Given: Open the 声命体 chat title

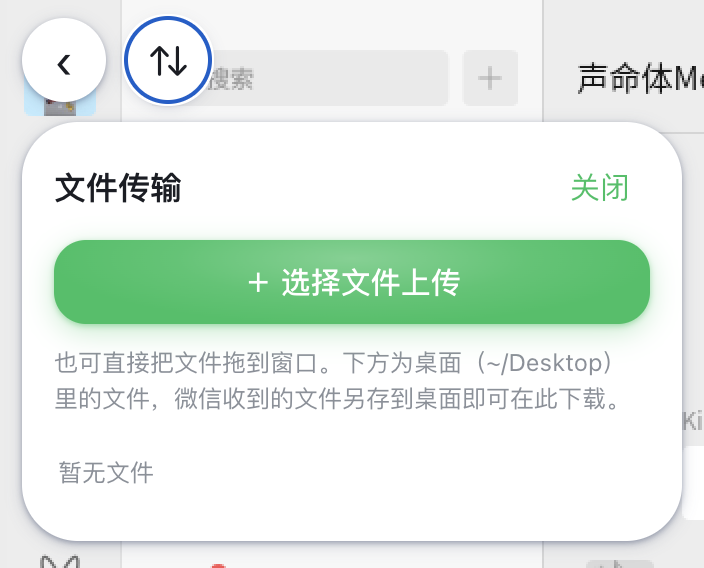Looking at the screenshot, I should click(x=640, y=79).
